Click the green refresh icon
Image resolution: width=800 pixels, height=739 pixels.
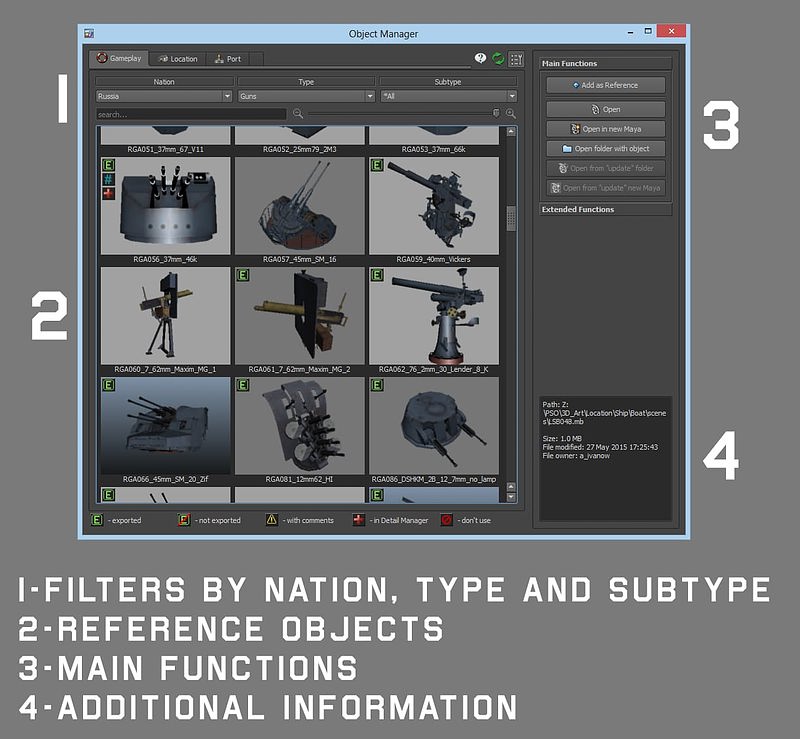[x=498, y=59]
